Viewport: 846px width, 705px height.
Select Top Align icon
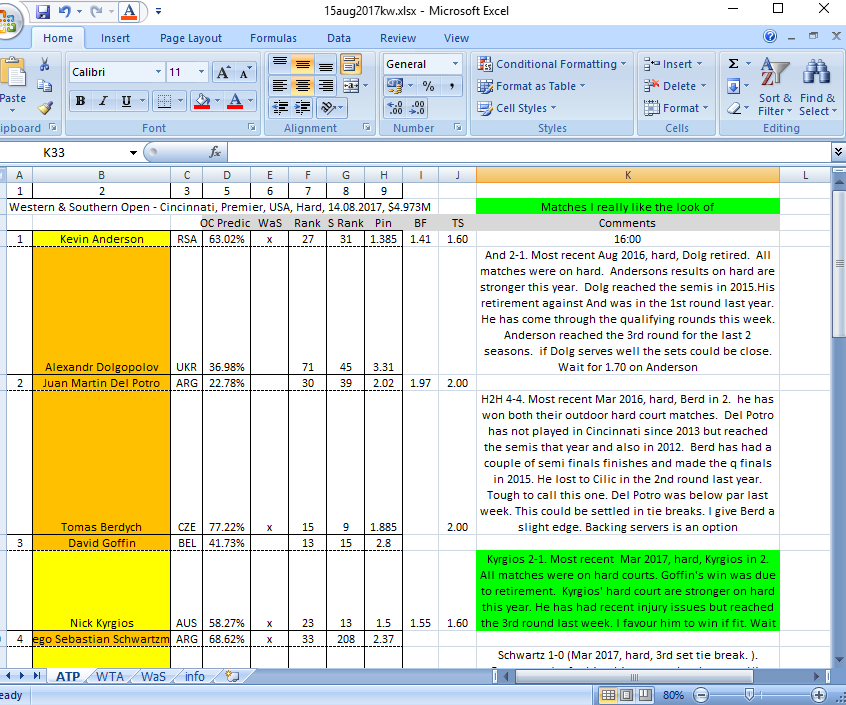(279, 64)
